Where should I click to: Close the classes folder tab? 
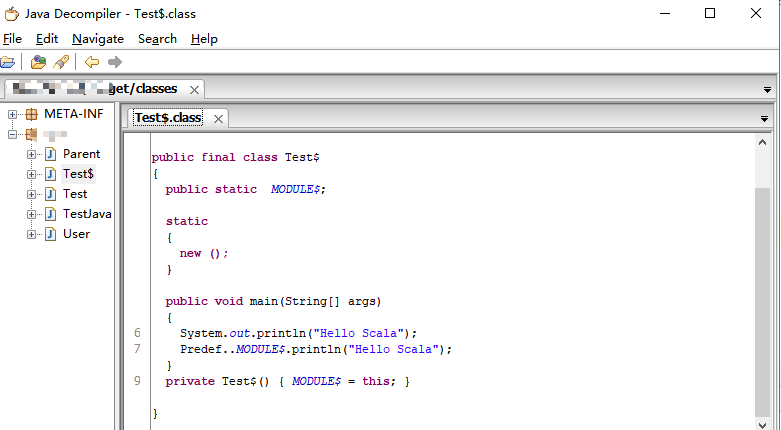click(194, 90)
